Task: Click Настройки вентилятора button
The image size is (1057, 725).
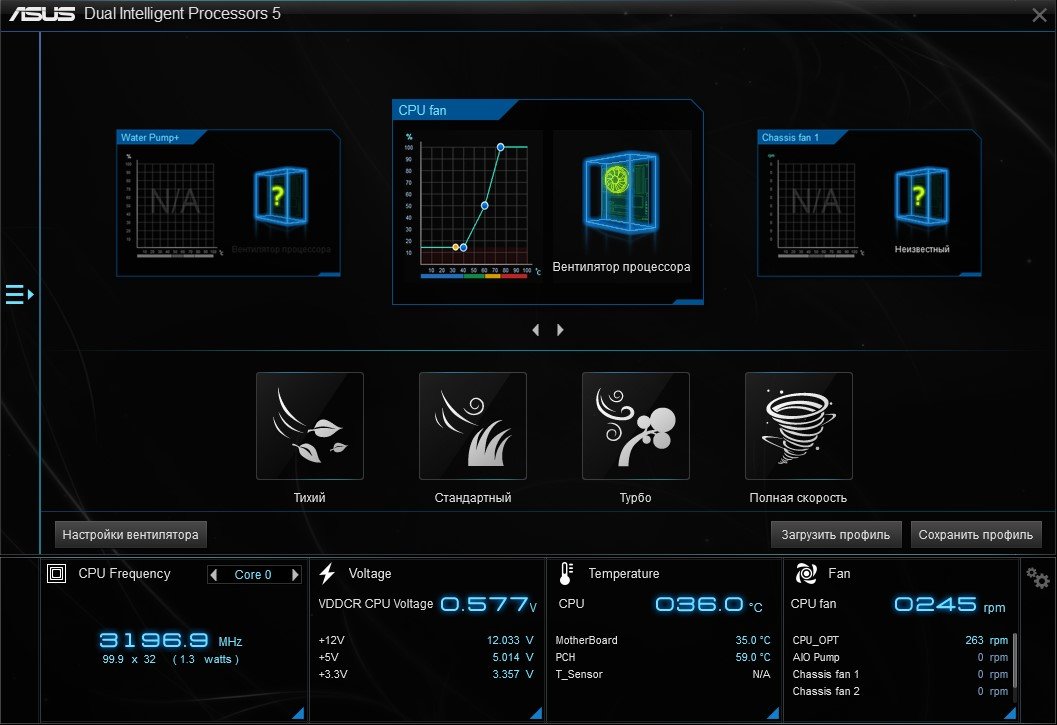Action: point(131,535)
